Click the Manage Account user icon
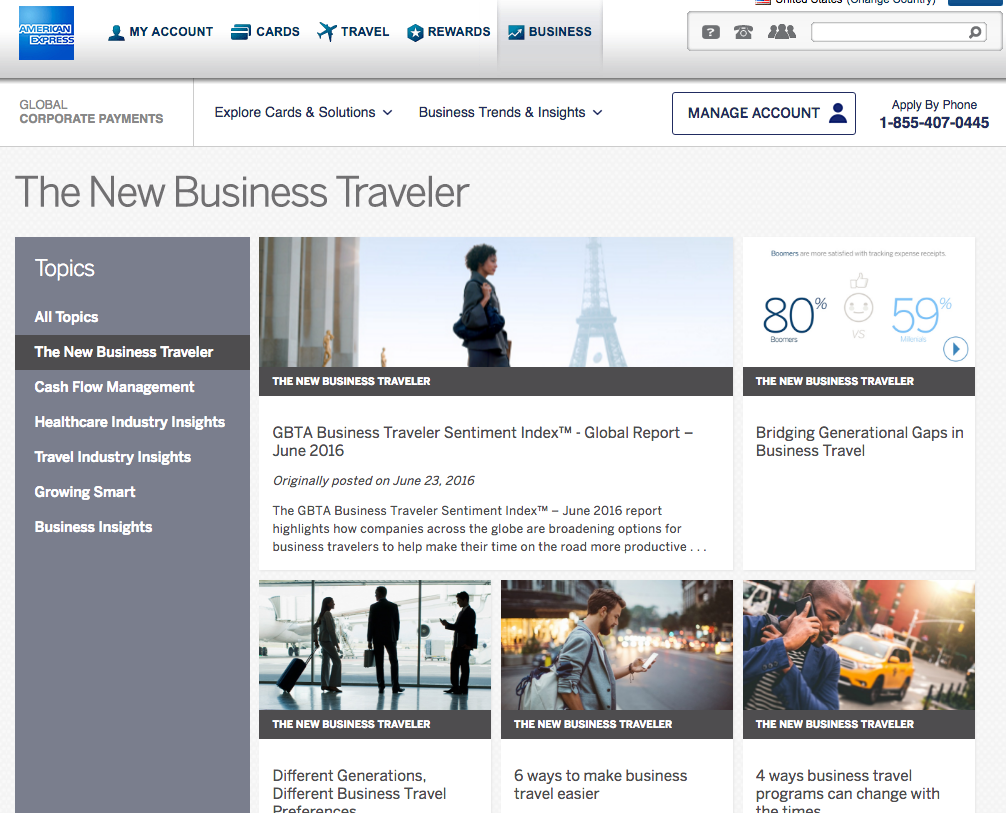 tap(838, 113)
